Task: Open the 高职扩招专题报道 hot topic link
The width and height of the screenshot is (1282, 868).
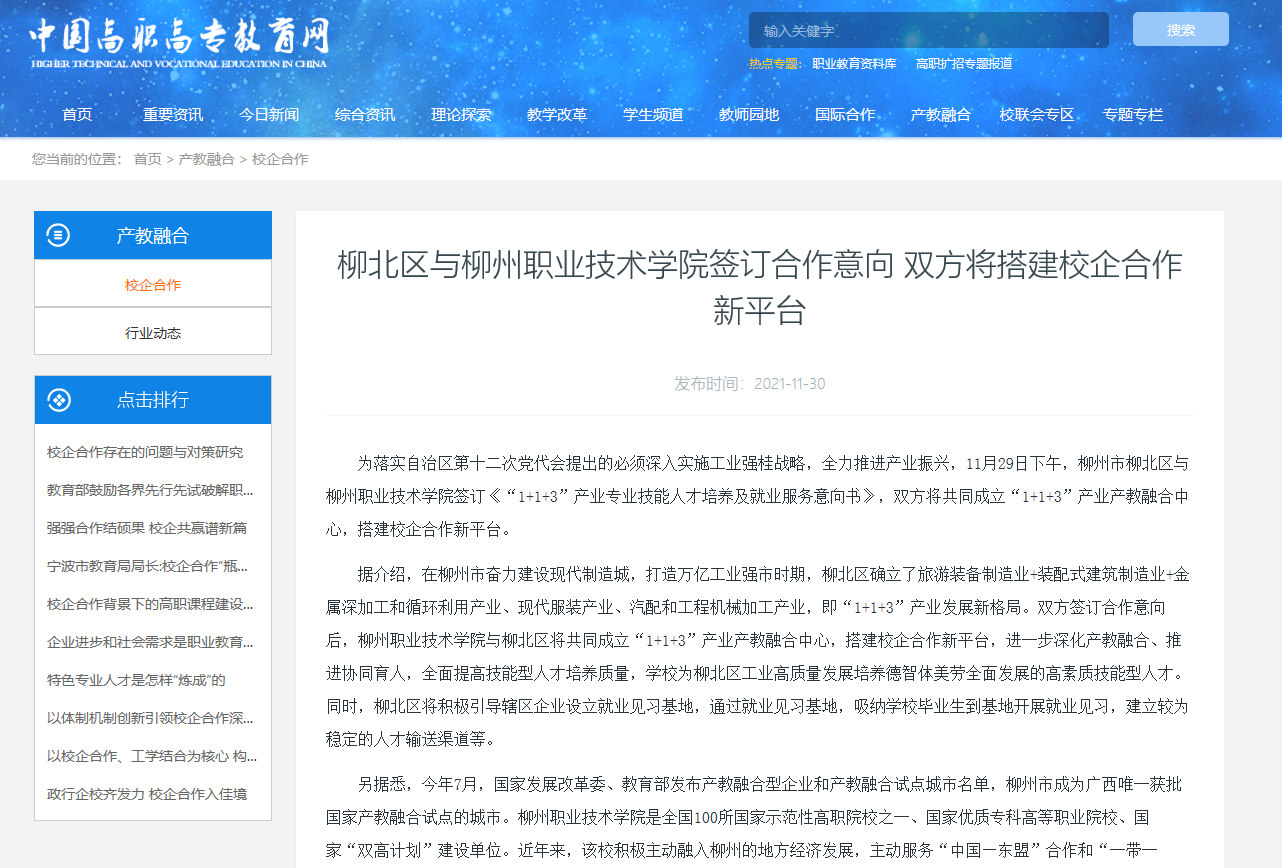Action: 964,63
